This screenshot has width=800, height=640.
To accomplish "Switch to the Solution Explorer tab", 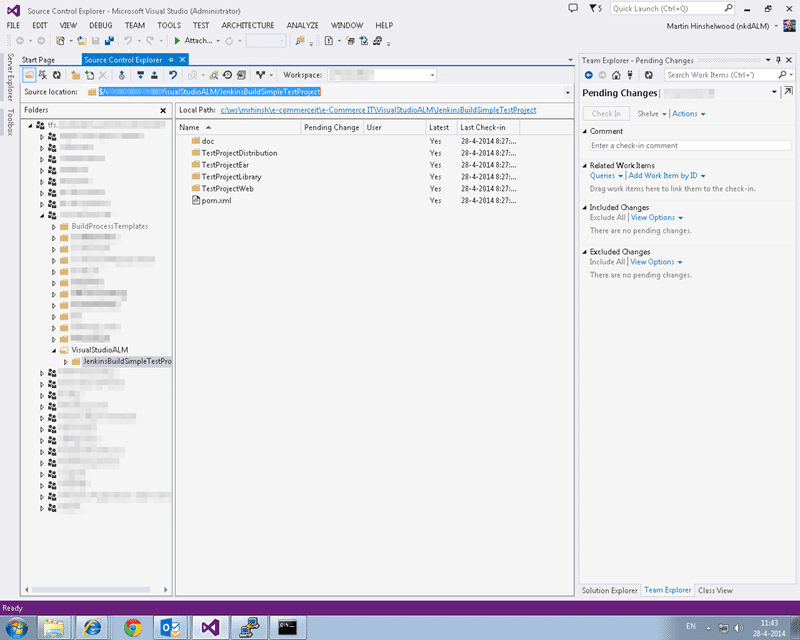I will point(610,590).
